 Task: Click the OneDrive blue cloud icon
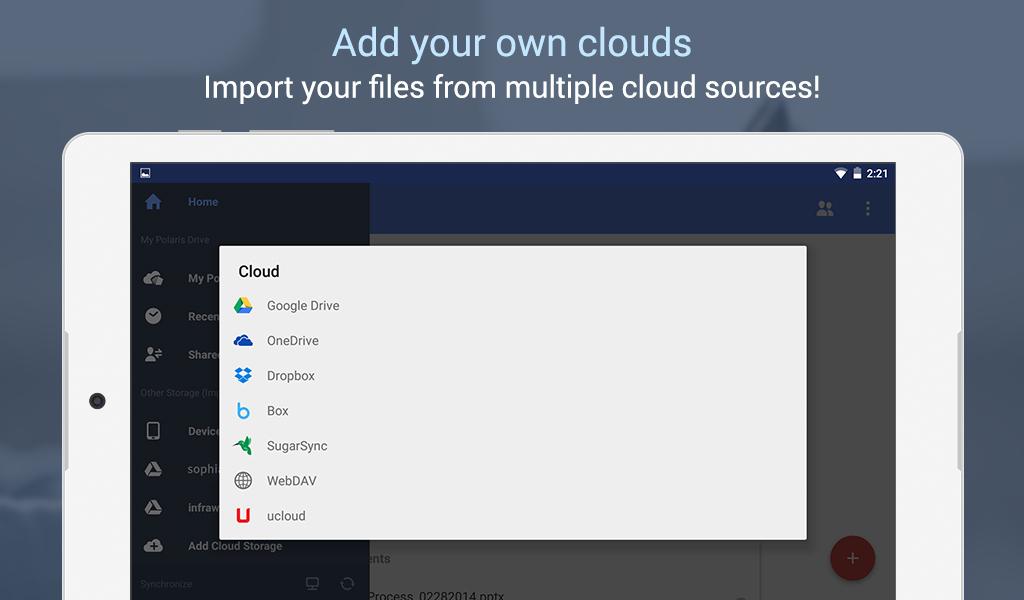tap(243, 341)
